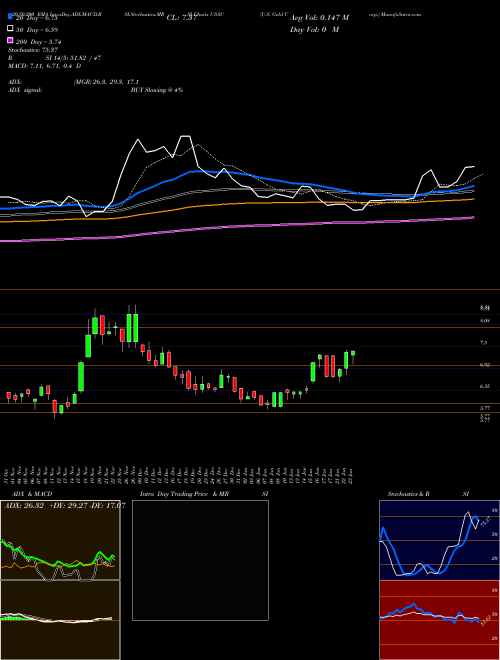Open the blue Stochastics chart panel
The image size is (500, 660).
click(439, 540)
